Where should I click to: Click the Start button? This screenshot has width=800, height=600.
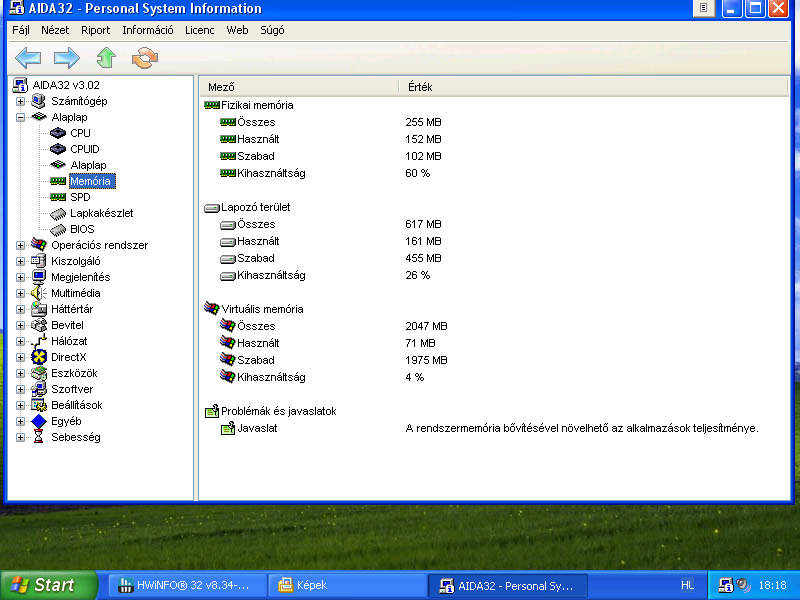coord(48,585)
